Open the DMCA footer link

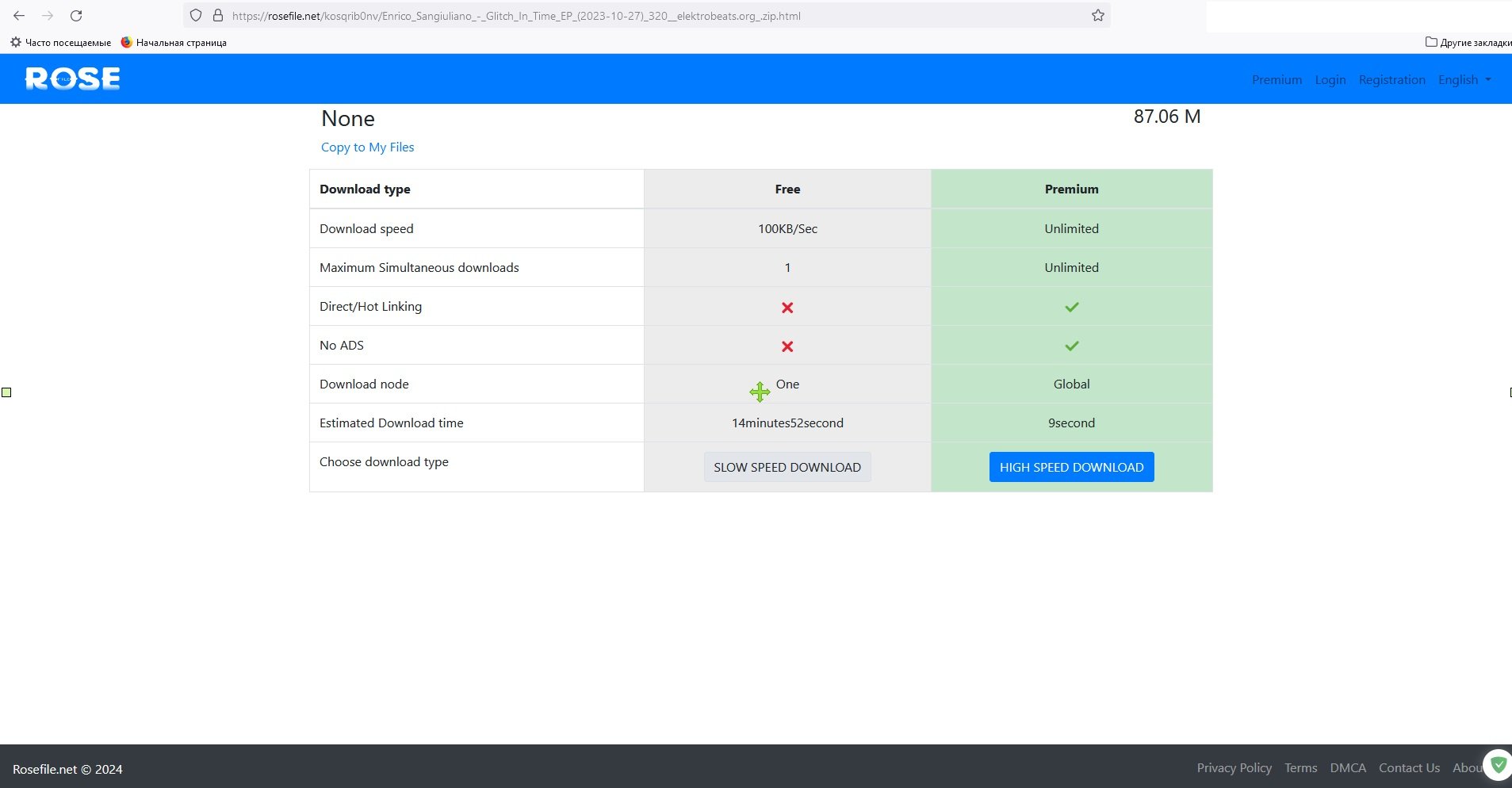click(1348, 767)
